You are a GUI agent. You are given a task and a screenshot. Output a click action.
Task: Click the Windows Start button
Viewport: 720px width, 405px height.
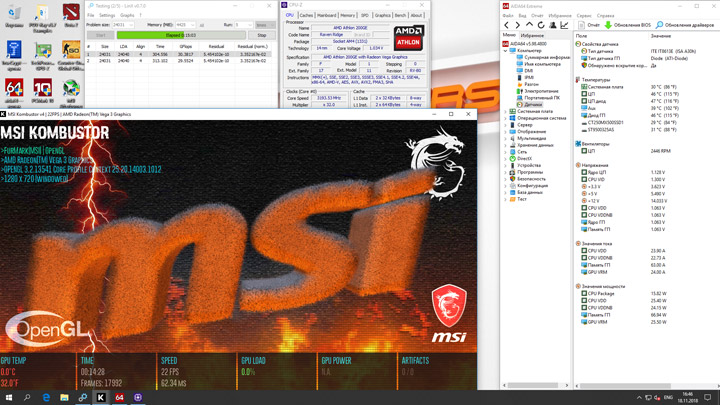(9, 398)
